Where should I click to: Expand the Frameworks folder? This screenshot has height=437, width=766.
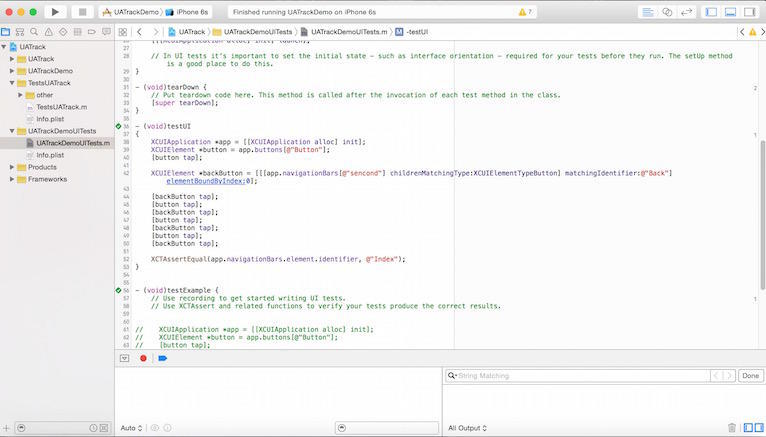point(12,179)
